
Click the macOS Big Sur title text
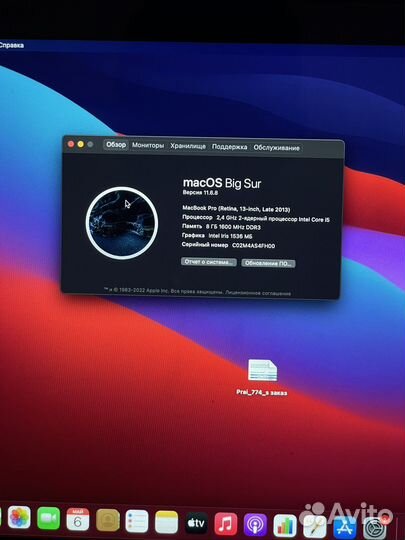click(222, 183)
